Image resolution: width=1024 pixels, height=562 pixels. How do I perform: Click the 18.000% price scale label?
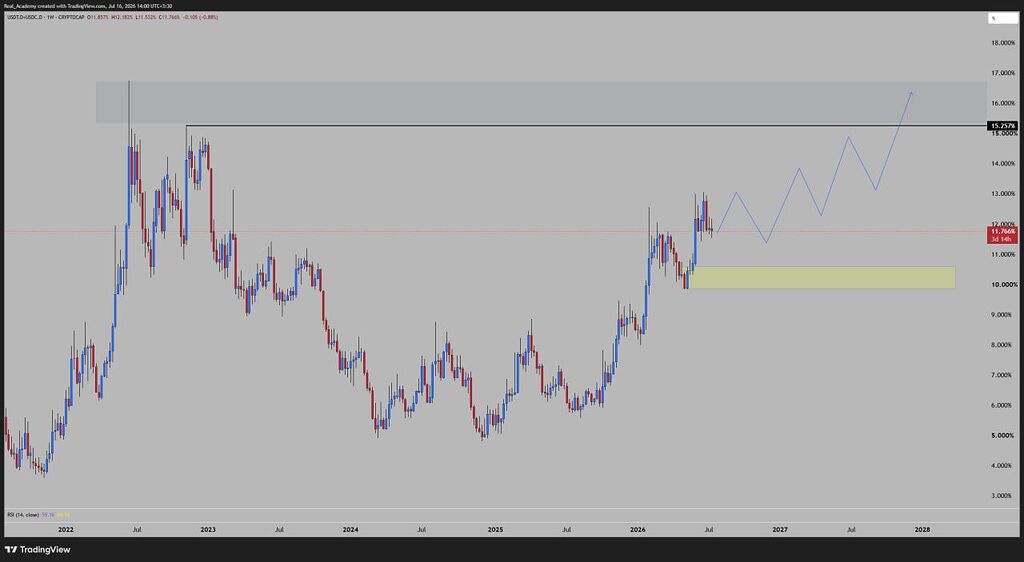pos(1003,43)
